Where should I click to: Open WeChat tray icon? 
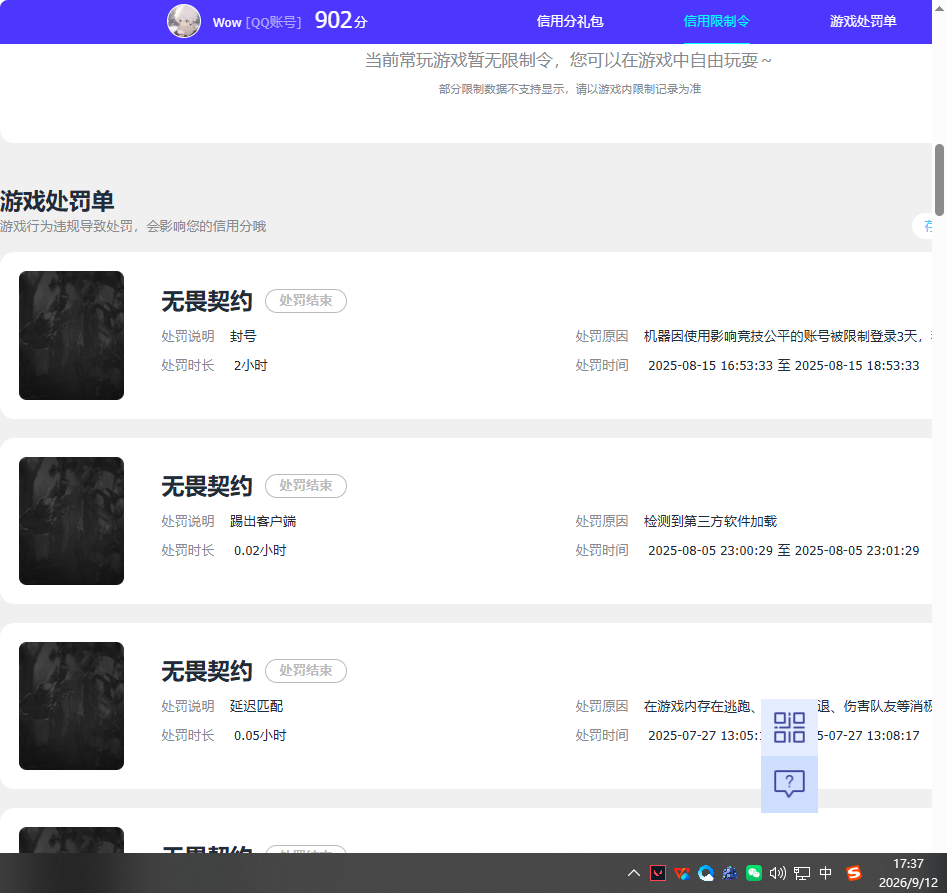(754, 873)
